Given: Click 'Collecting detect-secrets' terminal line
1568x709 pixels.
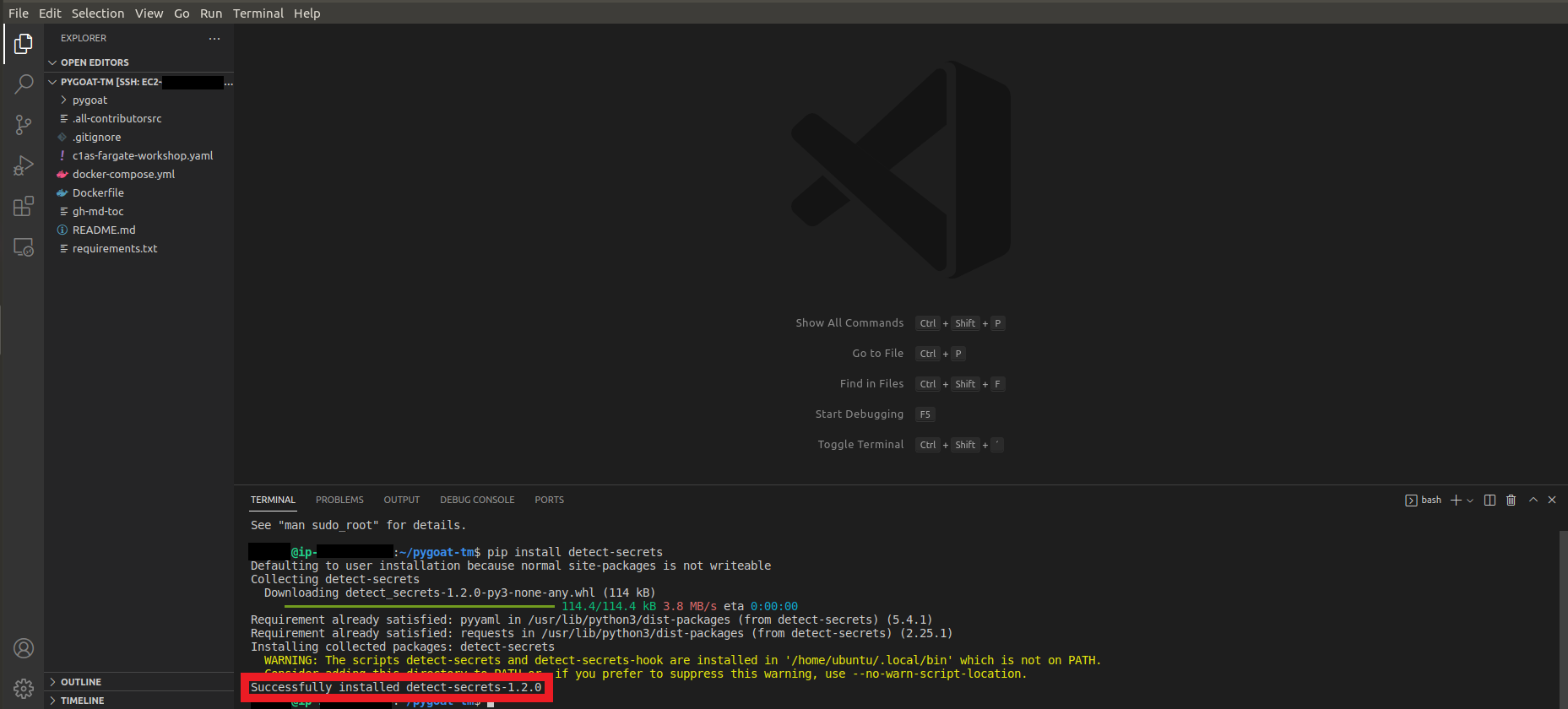Looking at the screenshot, I should pos(335,579).
